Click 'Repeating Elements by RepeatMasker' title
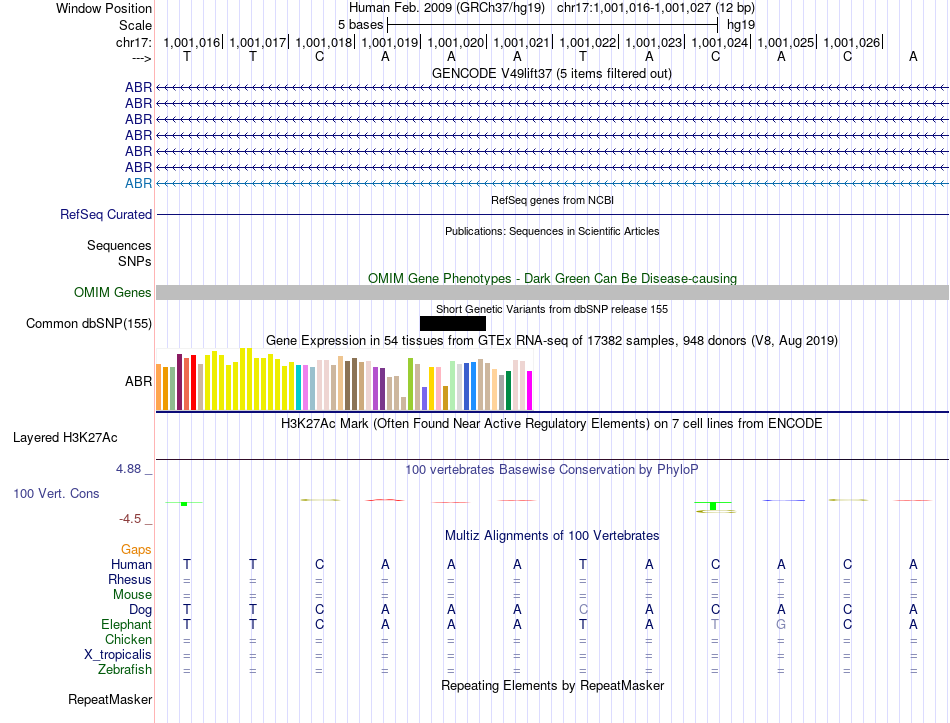Image resolution: width=950 pixels, height=723 pixels. (x=553, y=685)
